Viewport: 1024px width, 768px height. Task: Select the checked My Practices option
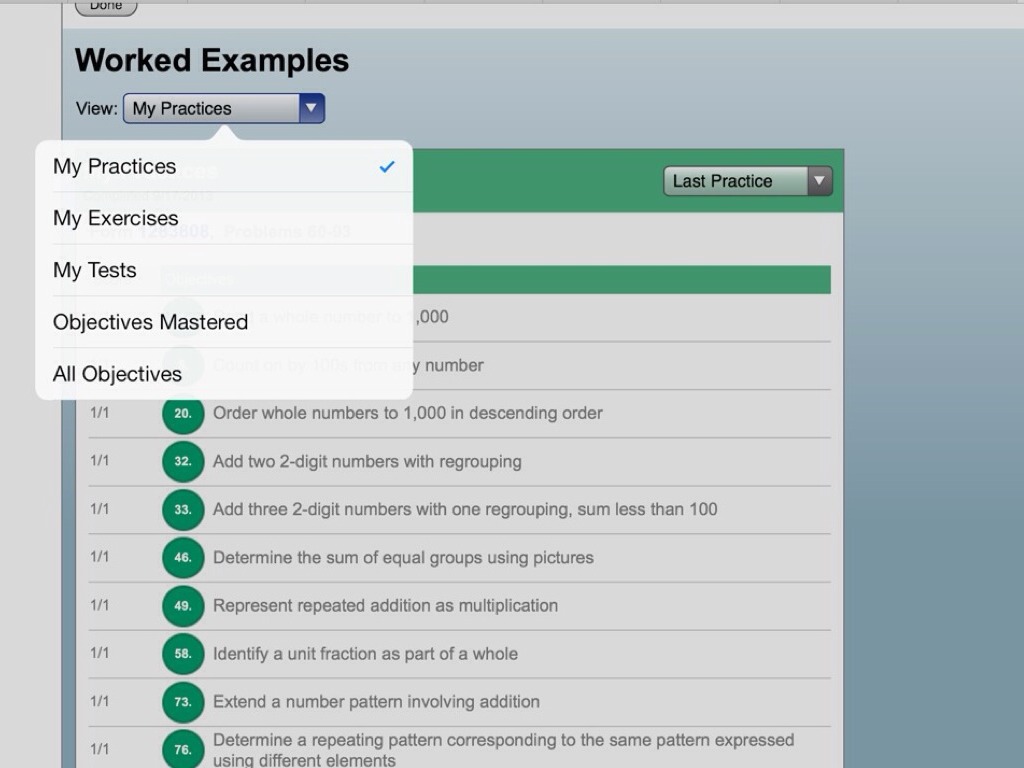(224, 167)
